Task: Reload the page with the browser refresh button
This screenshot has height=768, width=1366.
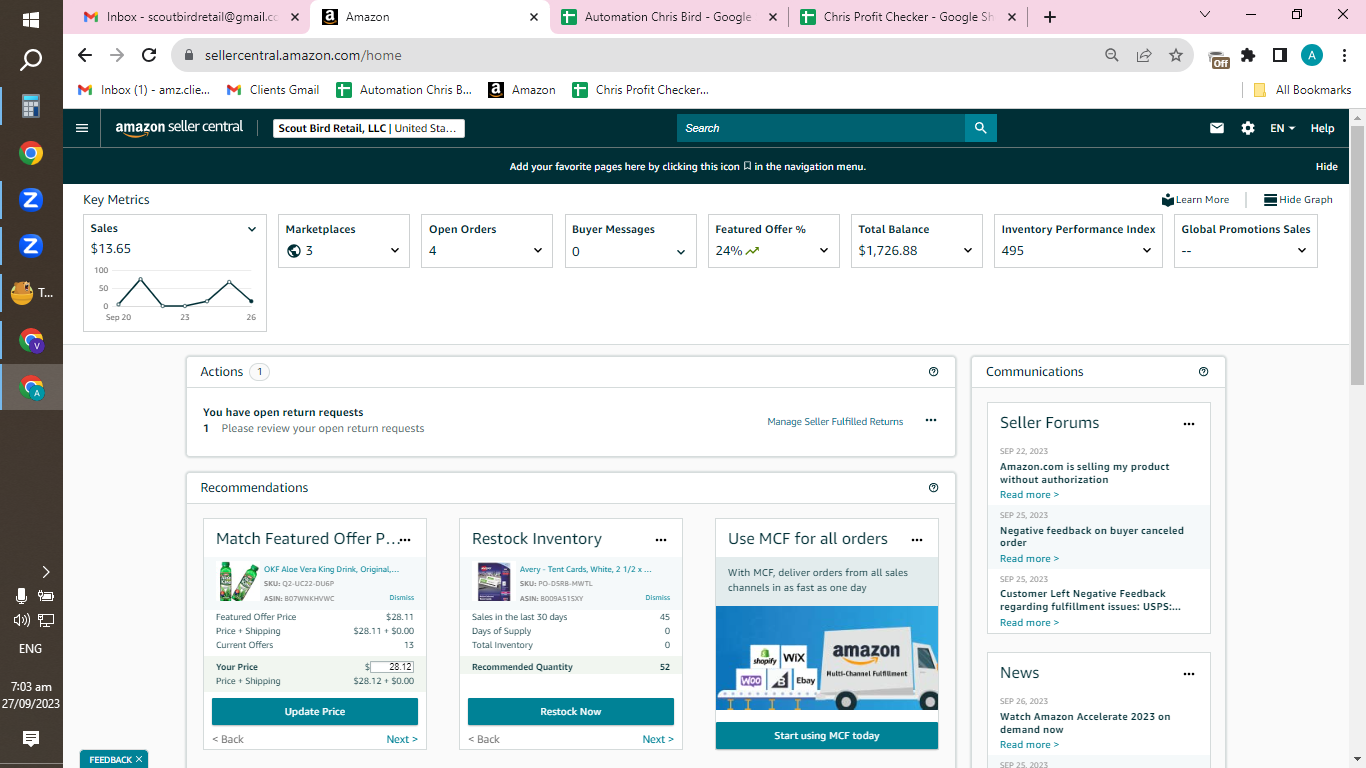Action: pyautogui.click(x=149, y=56)
